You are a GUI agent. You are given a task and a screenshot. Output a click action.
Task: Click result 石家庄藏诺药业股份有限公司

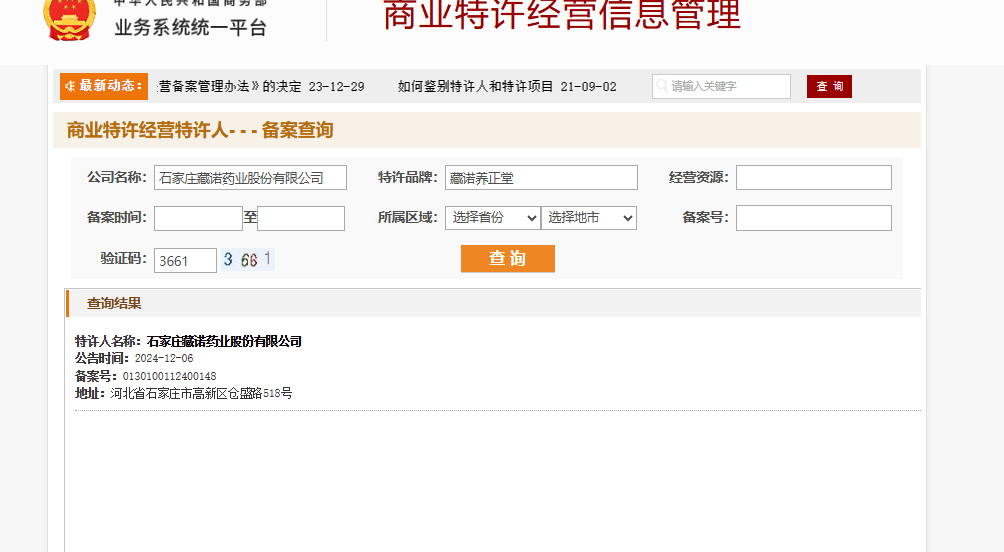[x=224, y=341]
